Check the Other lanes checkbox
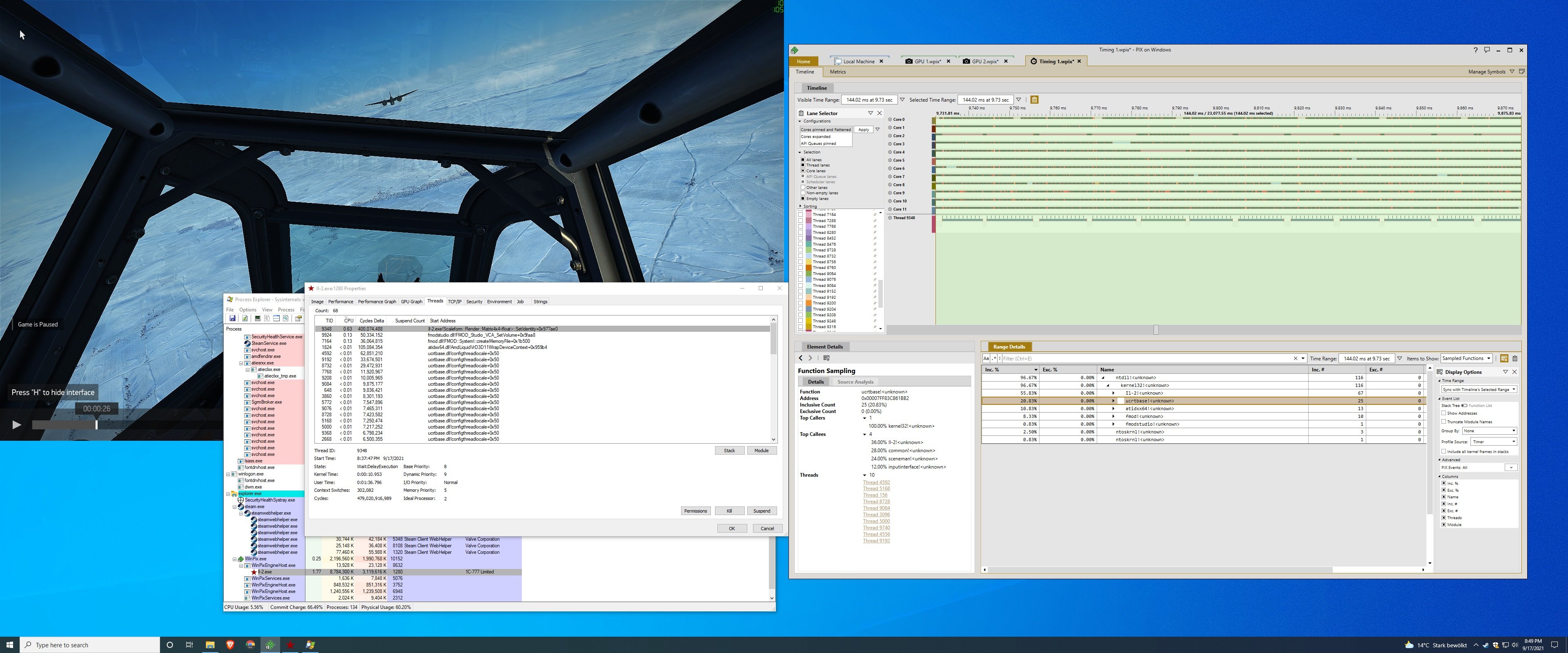Viewport: 1568px width, 653px height. point(803,187)
